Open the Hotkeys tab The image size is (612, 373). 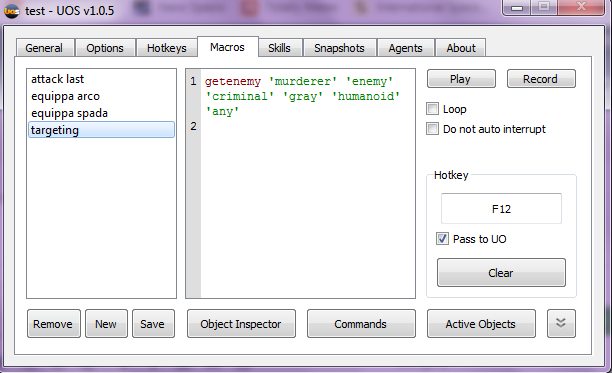[167, 48]
